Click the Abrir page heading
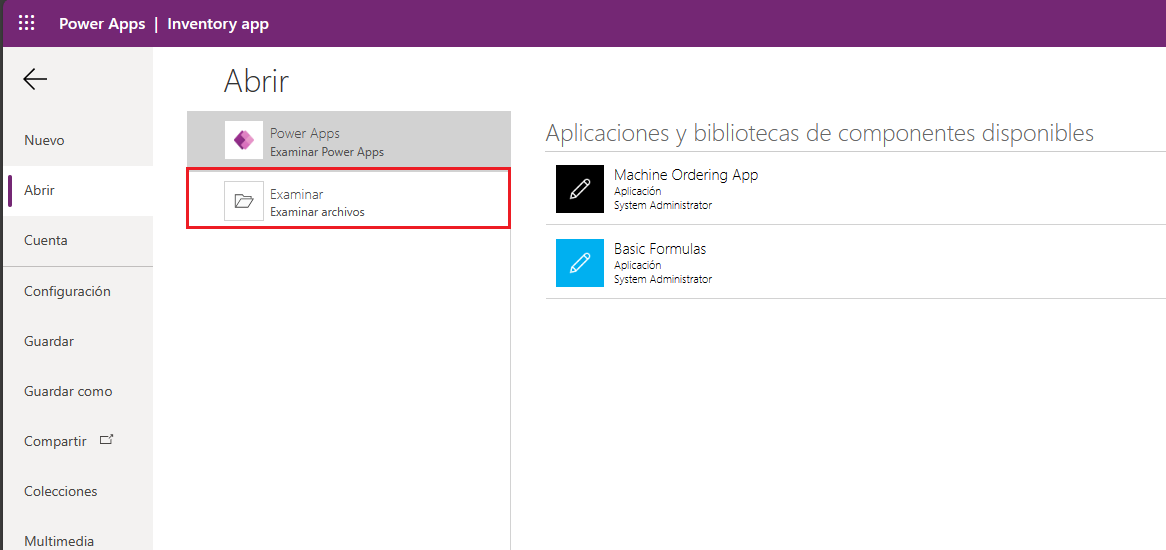 pyautogui.click(x=256, y=81)
